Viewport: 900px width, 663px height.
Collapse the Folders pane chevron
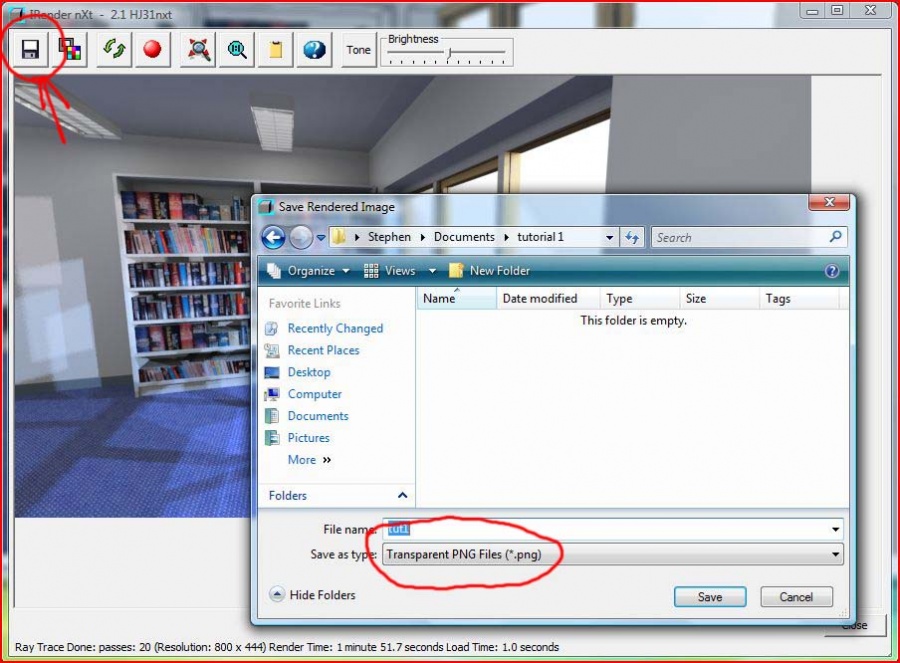(402, 496)
